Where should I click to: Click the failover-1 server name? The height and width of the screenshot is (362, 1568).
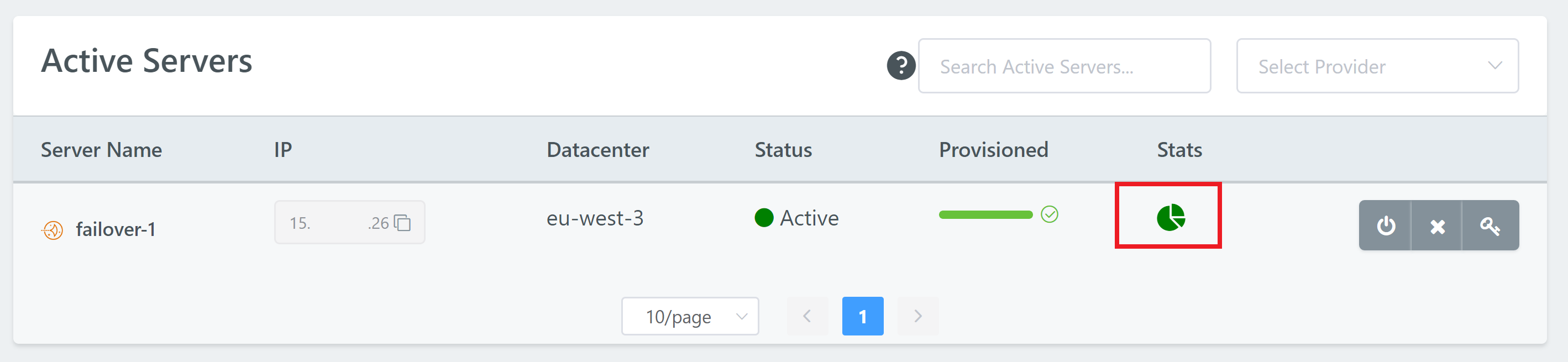coord(116,229)
